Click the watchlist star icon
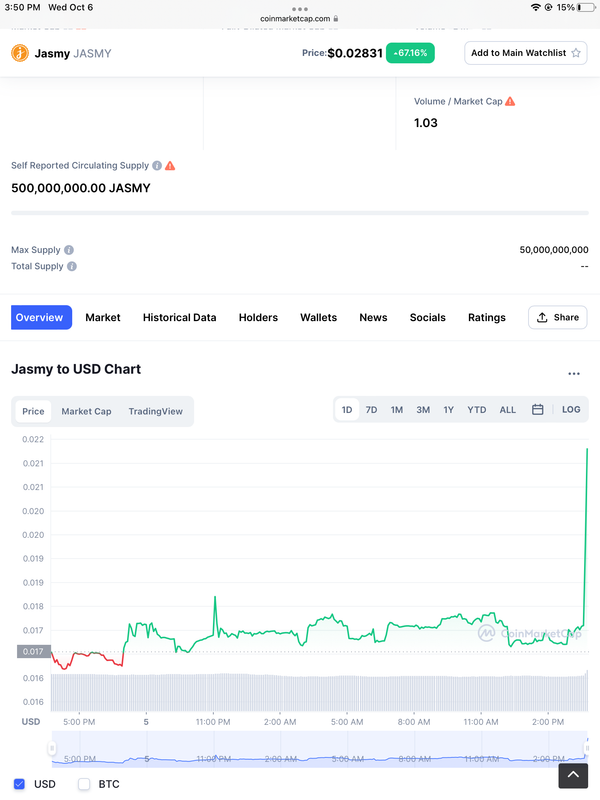The height and width of the screenshot is (800, 600). pyautogui.click(x=576, y=53)
